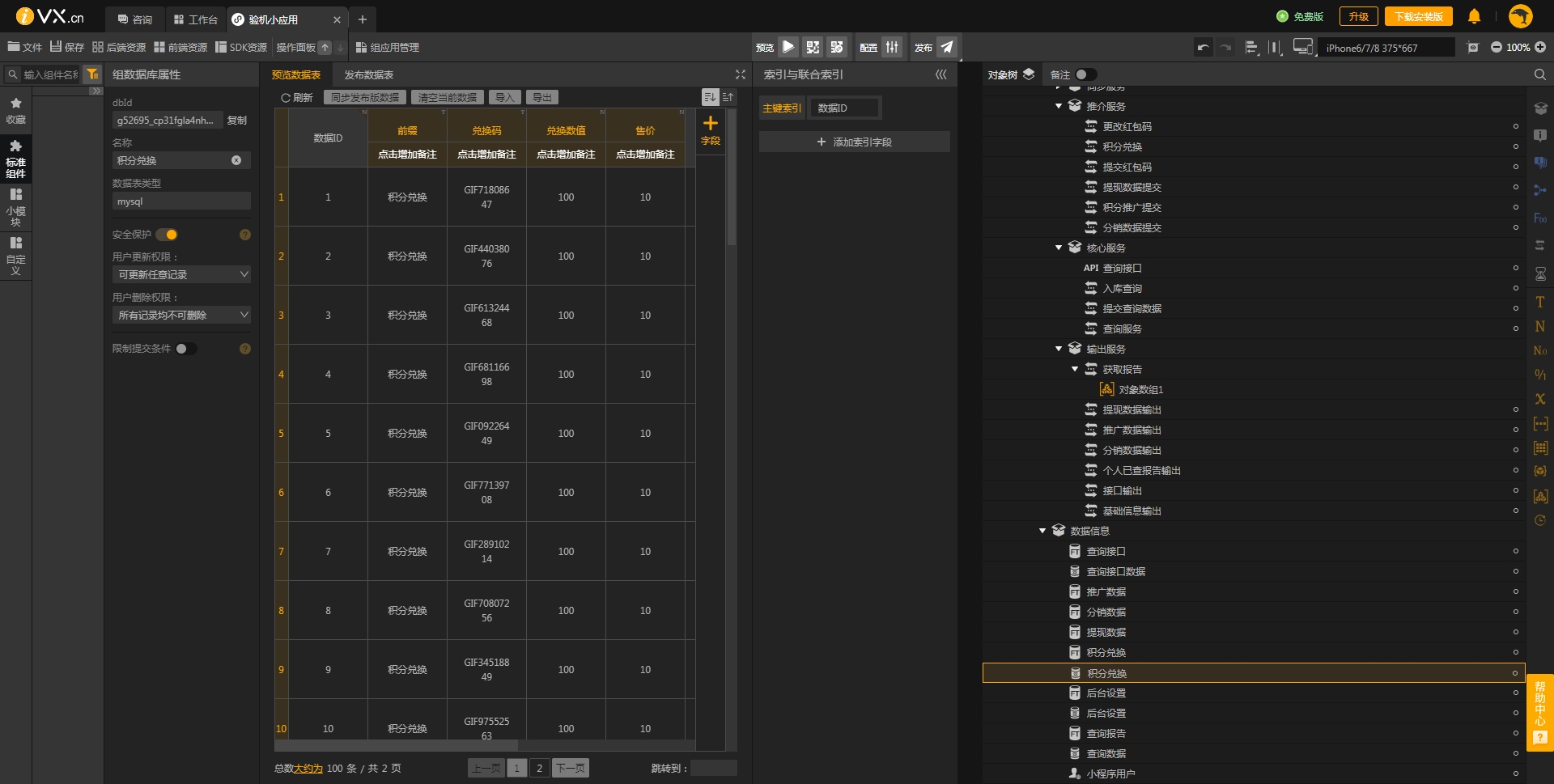The width and height of the screenshot is (1554, 784).
Task: Click the orange filter icon by search
Action: pos(93,74)
